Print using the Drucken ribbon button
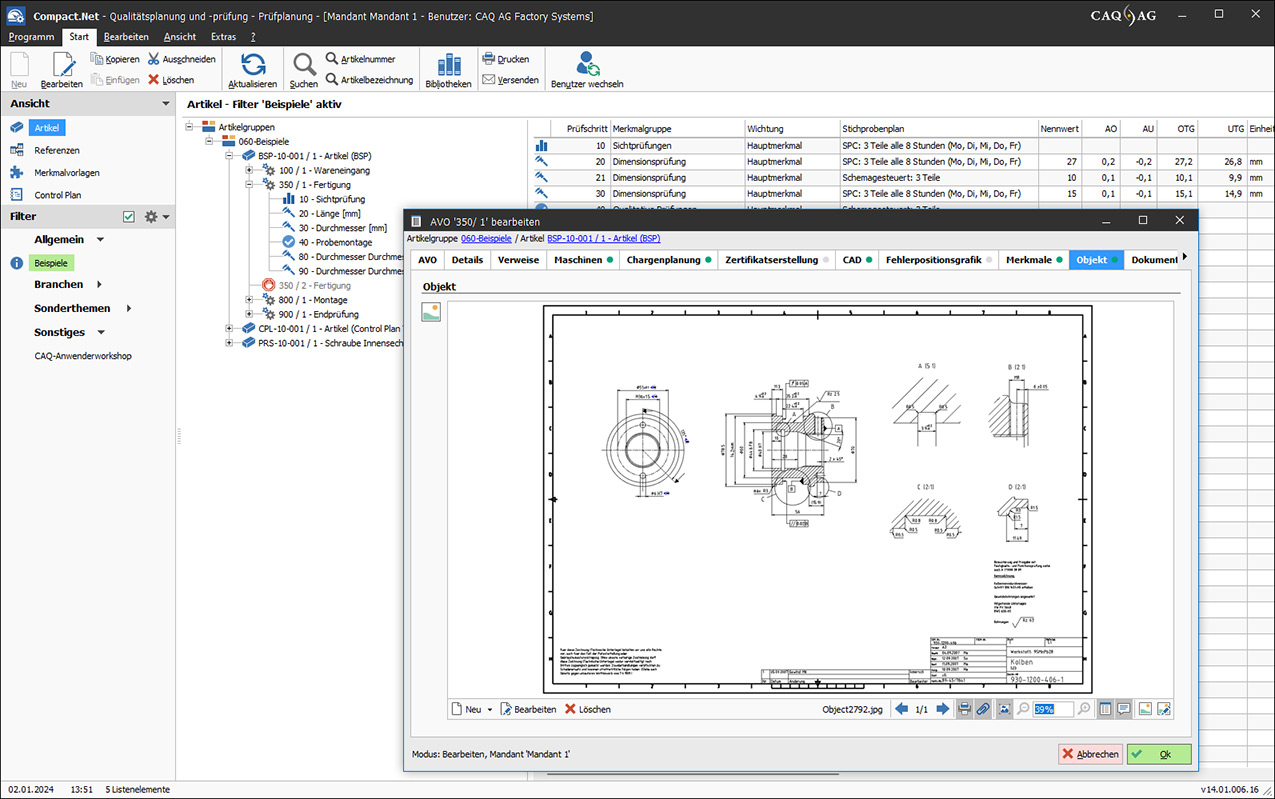 506,59
